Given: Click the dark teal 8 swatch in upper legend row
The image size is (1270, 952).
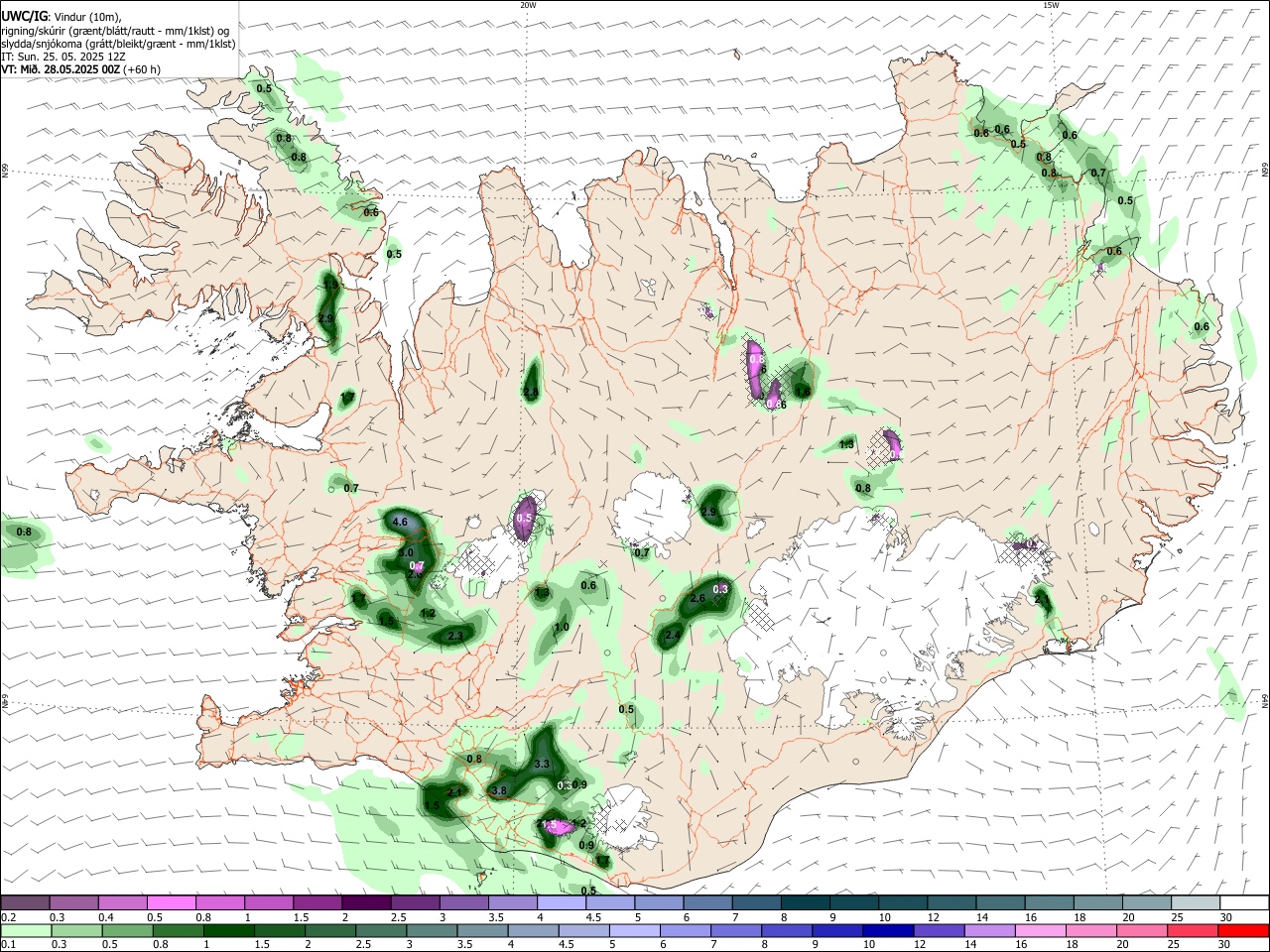Looking at the screenshot, I should pyautogui.click(x=805, y=902).
